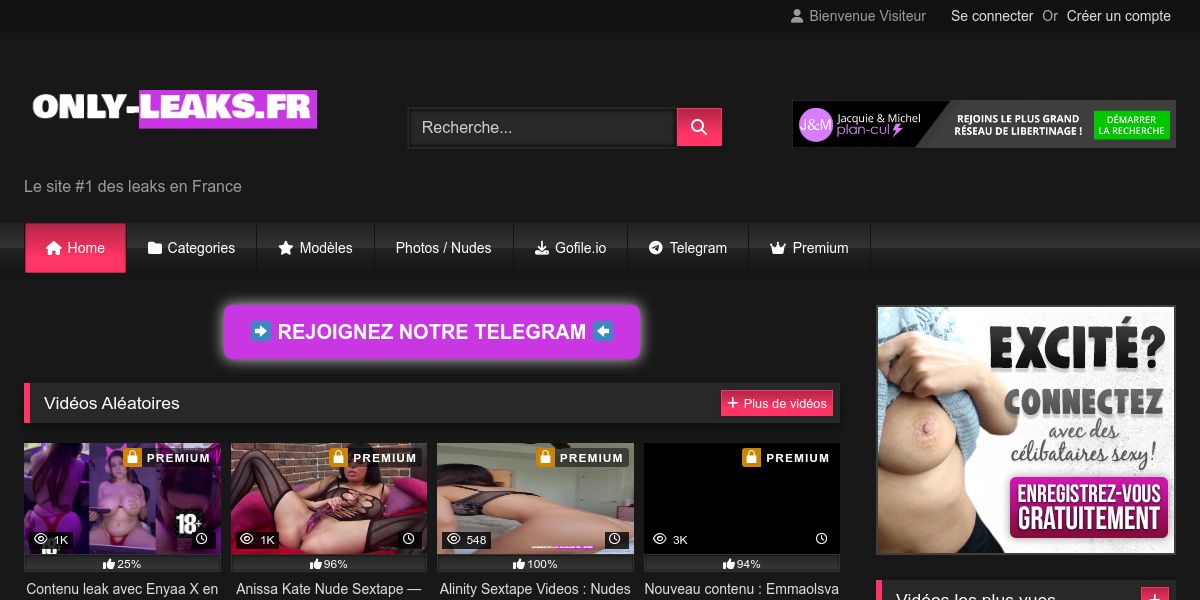Open the Gofile.io download link
The height and width of the screenshot is (600, 1200).
pyautogui.click(x=570, y=248)
